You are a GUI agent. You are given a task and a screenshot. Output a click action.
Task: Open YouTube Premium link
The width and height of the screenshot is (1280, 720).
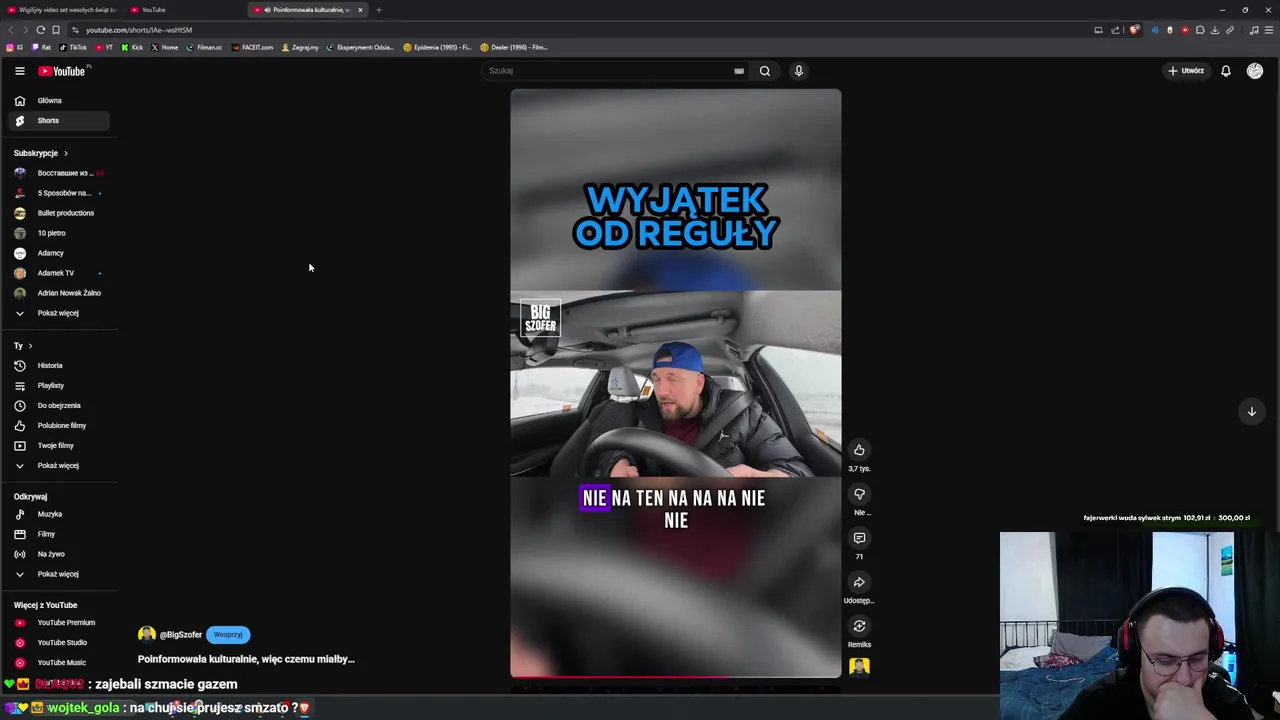[x=59, y=623]
